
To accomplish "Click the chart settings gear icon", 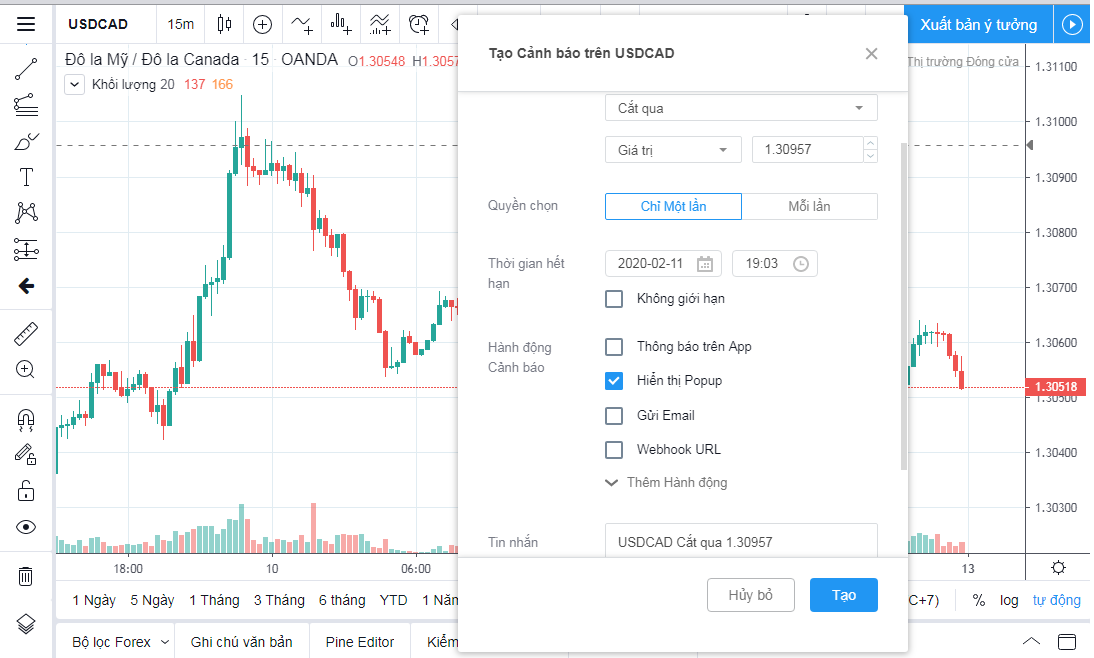I will 1058,568.
